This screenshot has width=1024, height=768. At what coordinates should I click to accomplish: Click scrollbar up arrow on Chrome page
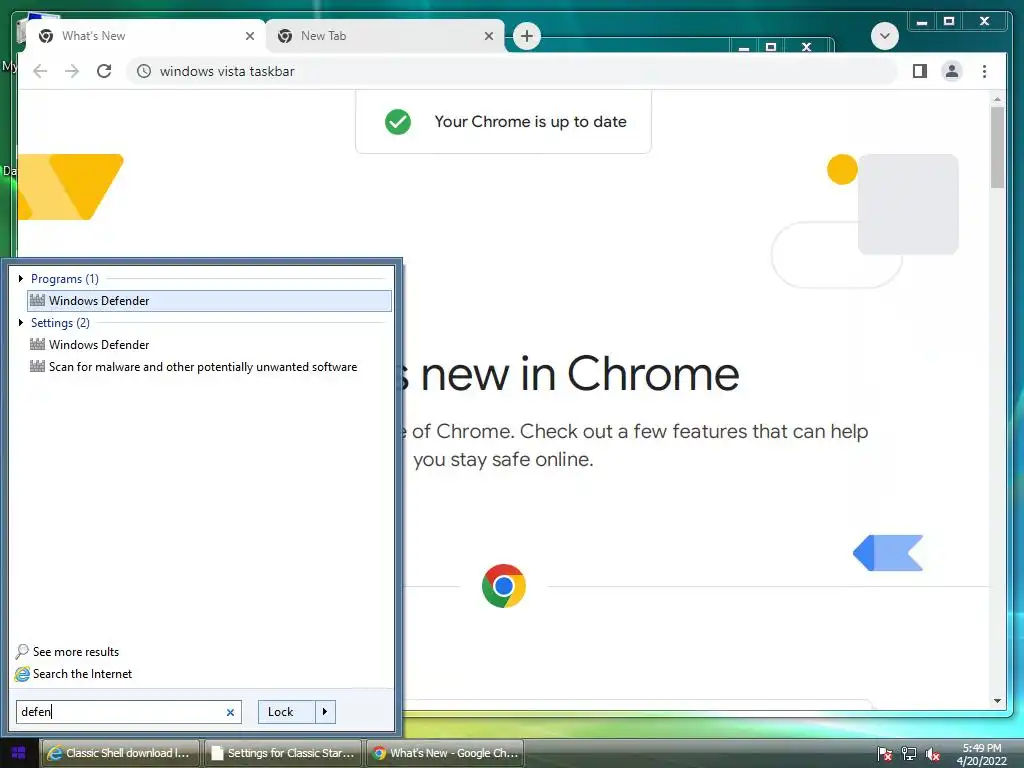pyautogui.click(x=997, y=99)
